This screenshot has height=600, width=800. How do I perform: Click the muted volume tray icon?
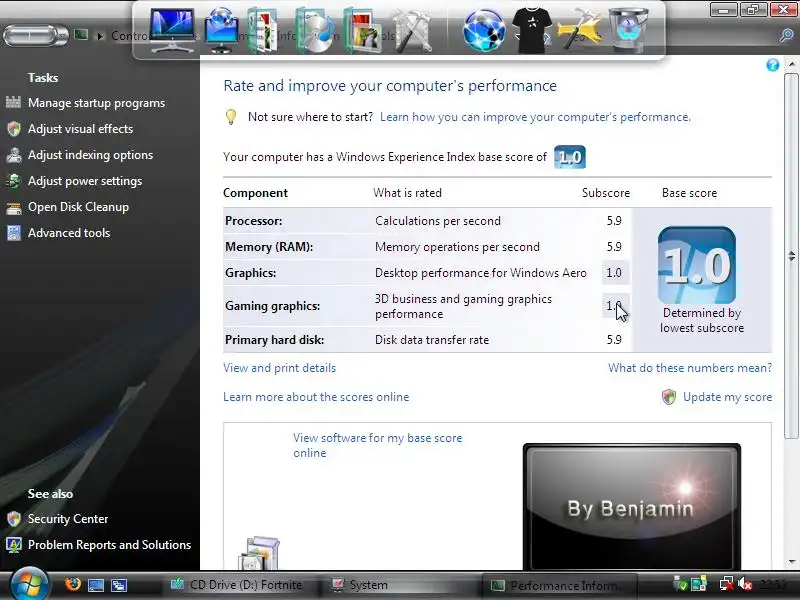tap(745, 584)
